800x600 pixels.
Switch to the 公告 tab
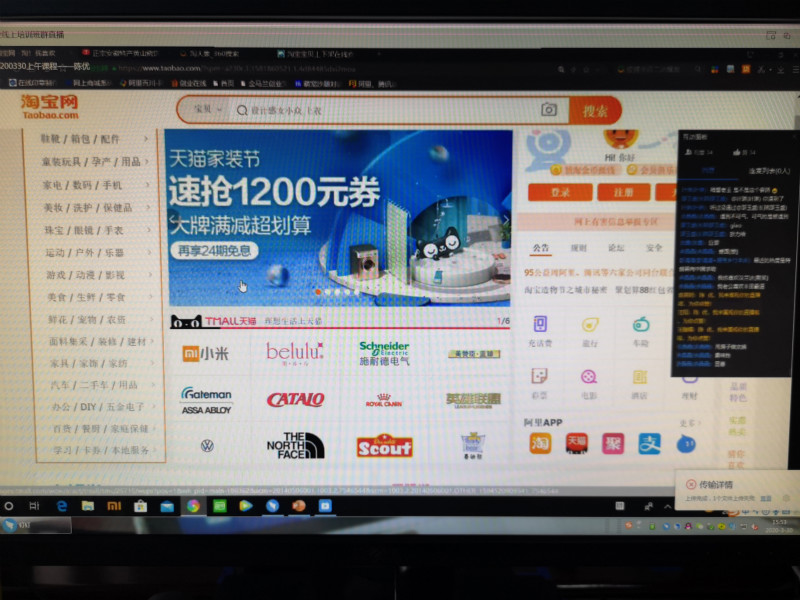tap(541, 247)
